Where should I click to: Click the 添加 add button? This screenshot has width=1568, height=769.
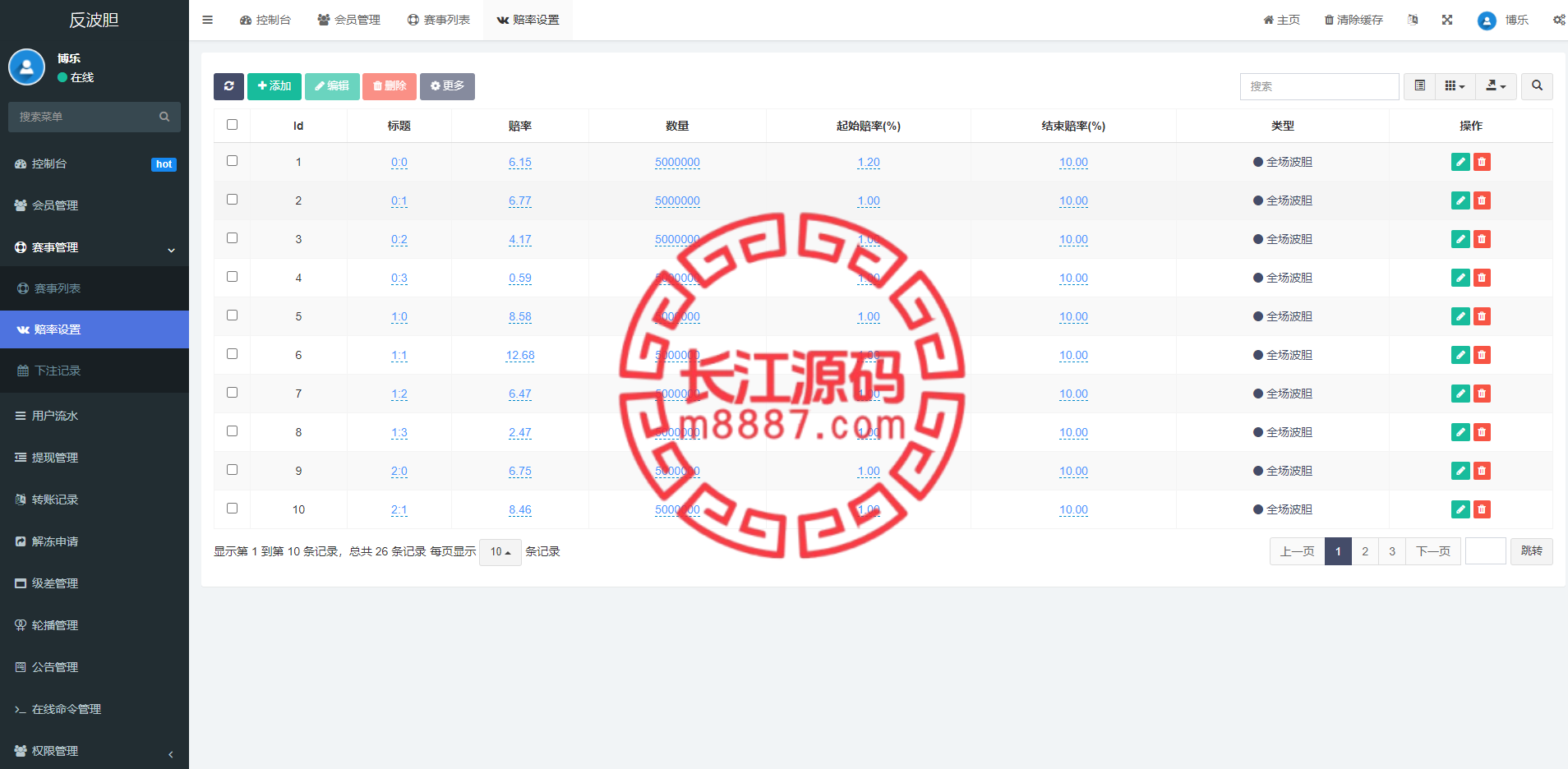coord(274,86)
